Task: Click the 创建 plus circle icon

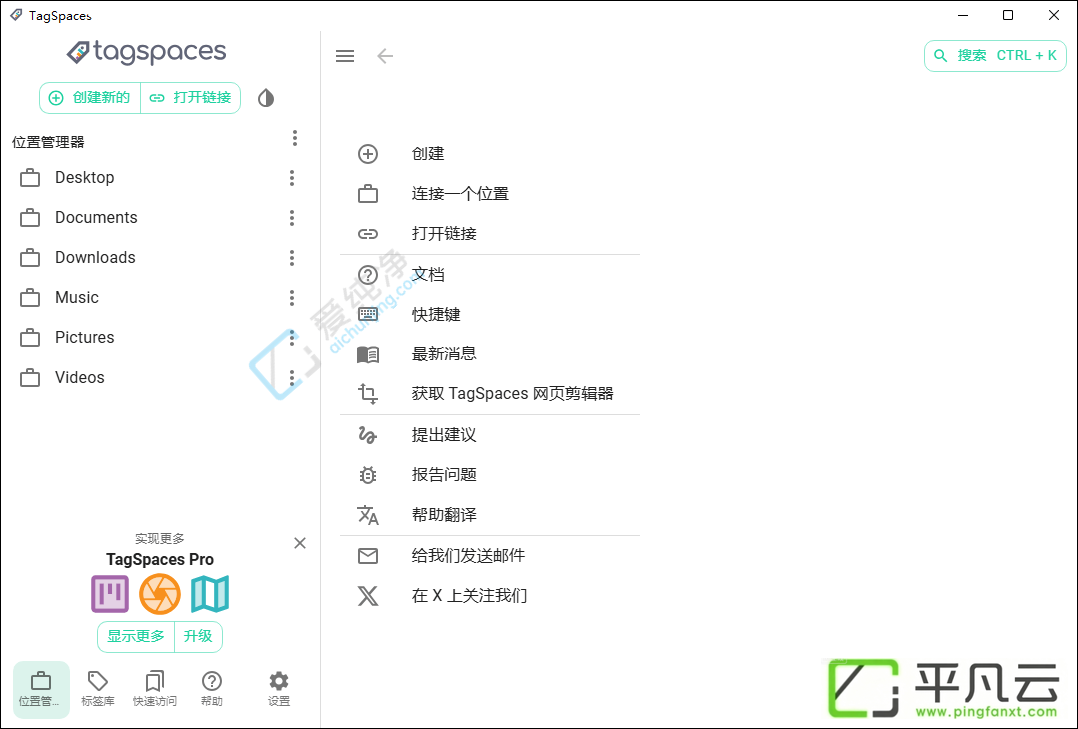Action: 368,154
